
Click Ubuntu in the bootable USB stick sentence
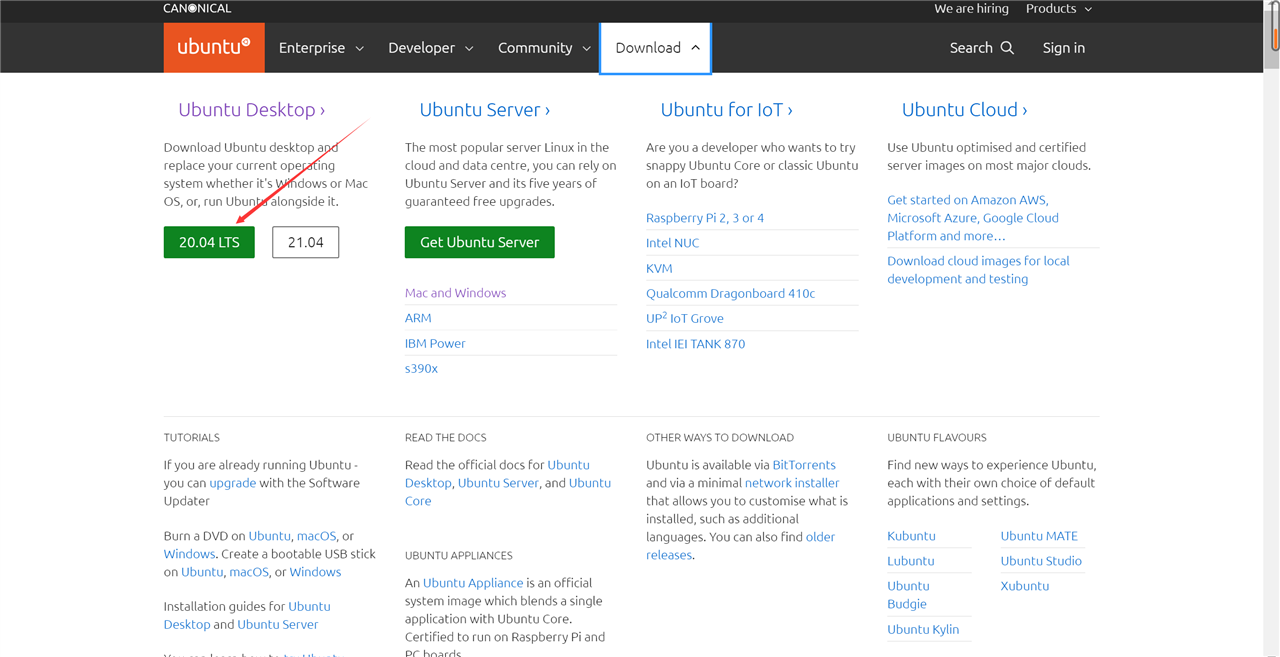[202, 572]
